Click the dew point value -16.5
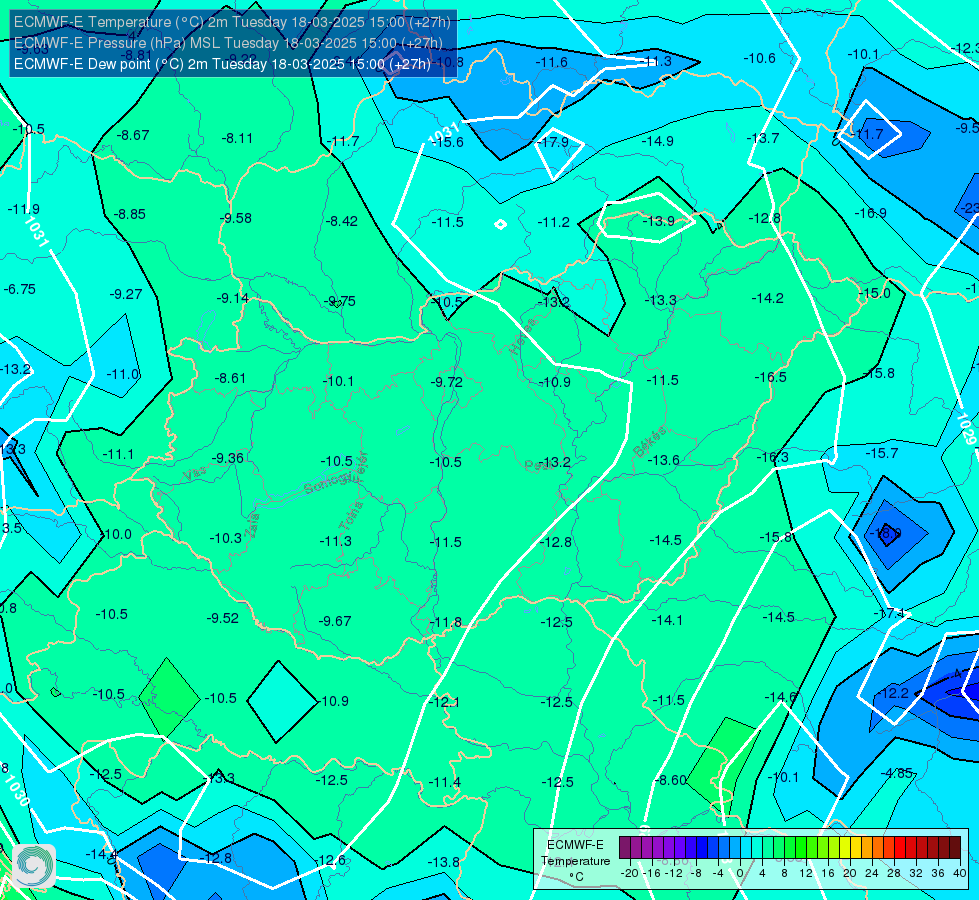979x900 pixels. [770, 377]
